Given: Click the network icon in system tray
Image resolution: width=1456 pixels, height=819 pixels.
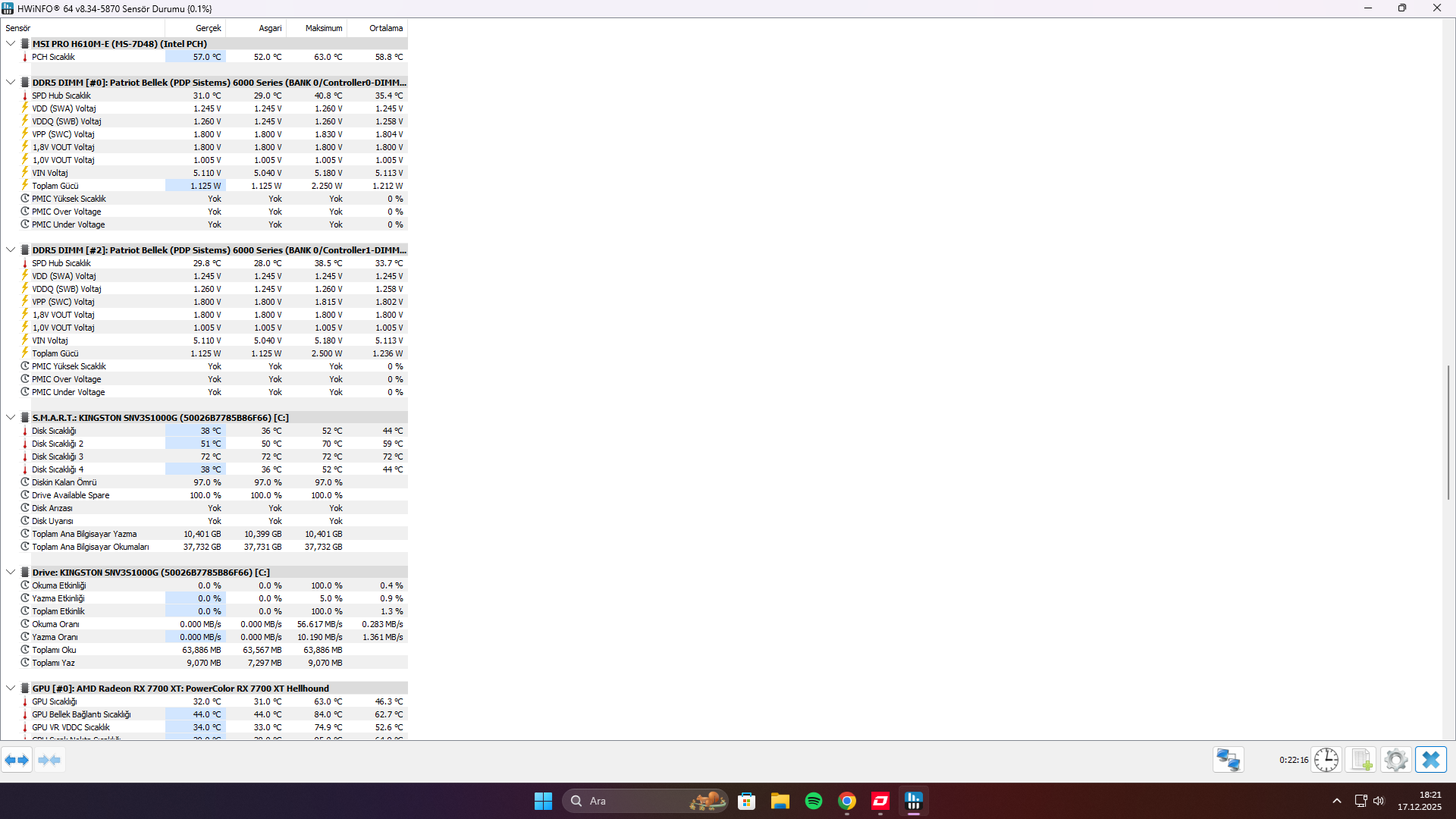Looking at the screenshot, I should 1361,801.
